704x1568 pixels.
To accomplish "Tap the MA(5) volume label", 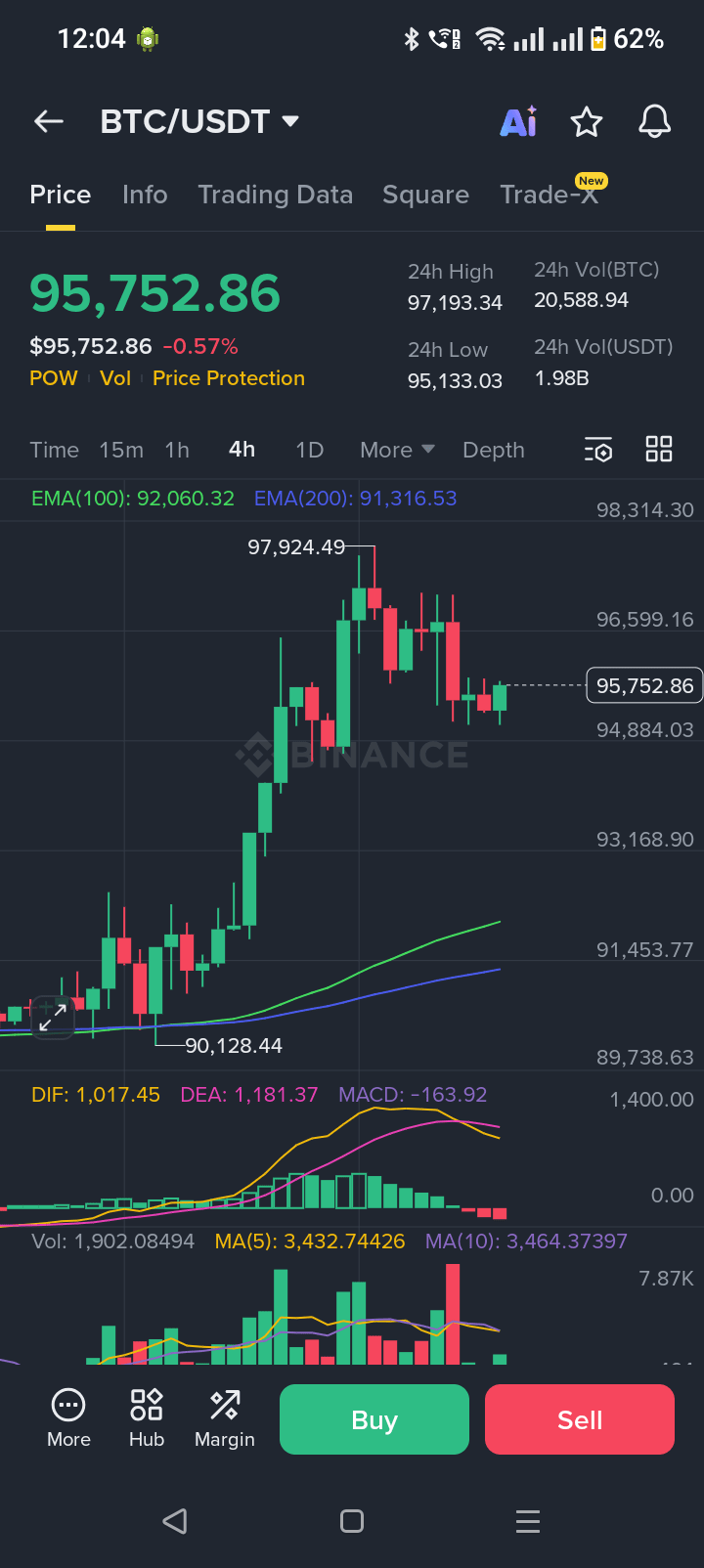I will [x=310, y=1241].
